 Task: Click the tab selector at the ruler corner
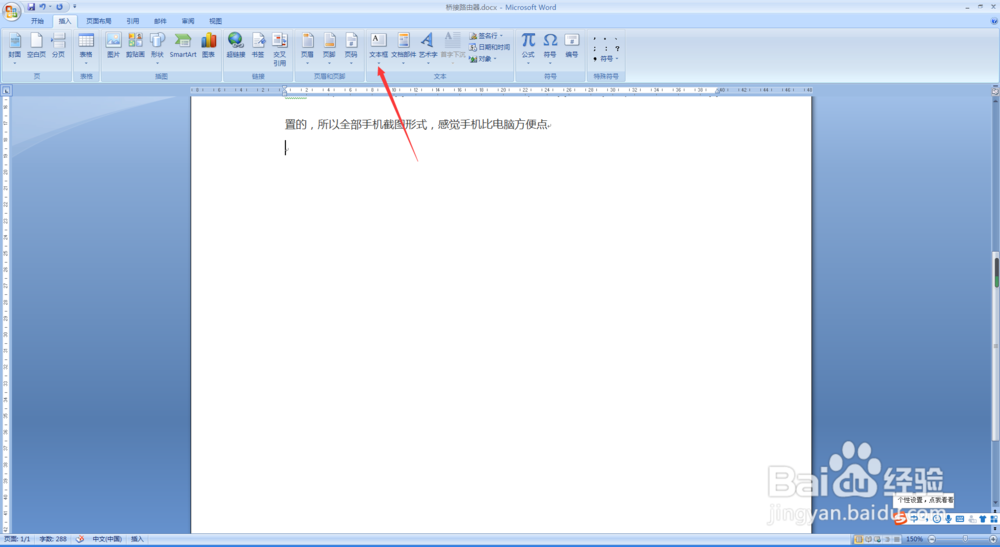tap(6, 91)
